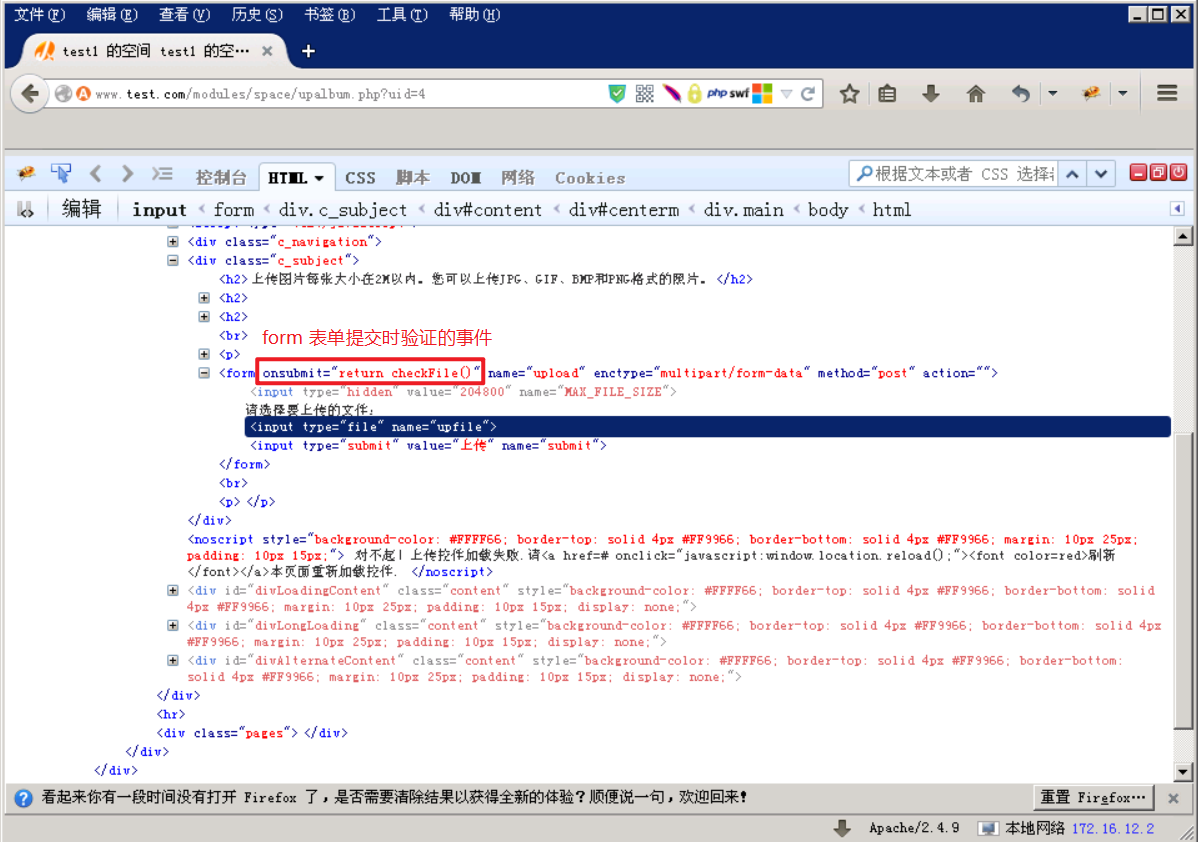Screen dimensions: 1198x842
Task: Click the green security shield in the address bar
Action: pos(619,93)
